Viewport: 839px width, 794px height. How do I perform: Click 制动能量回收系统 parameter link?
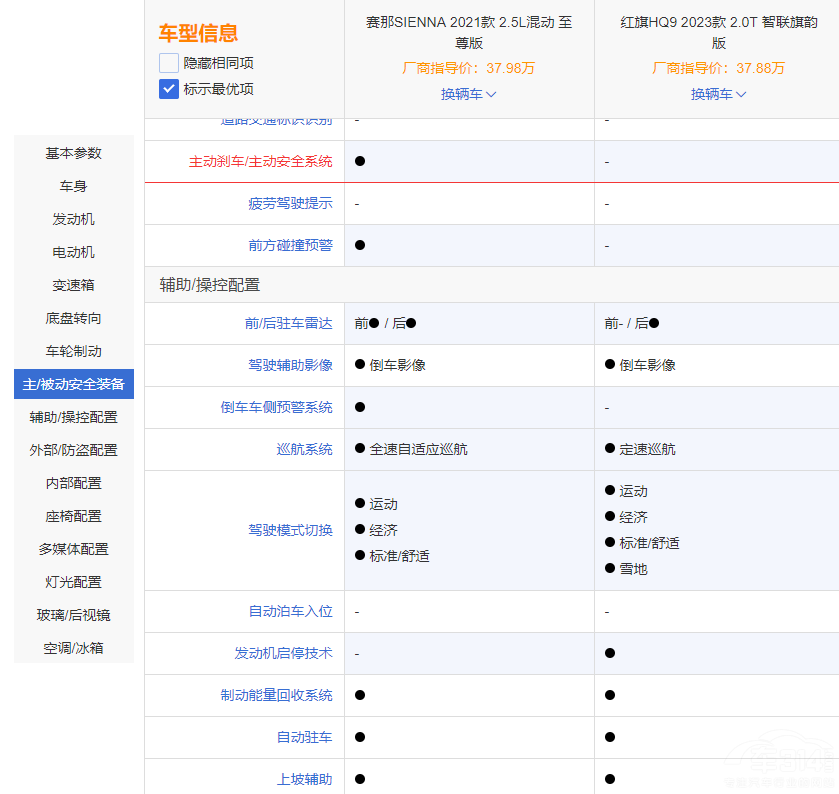[x=276, y=695]
